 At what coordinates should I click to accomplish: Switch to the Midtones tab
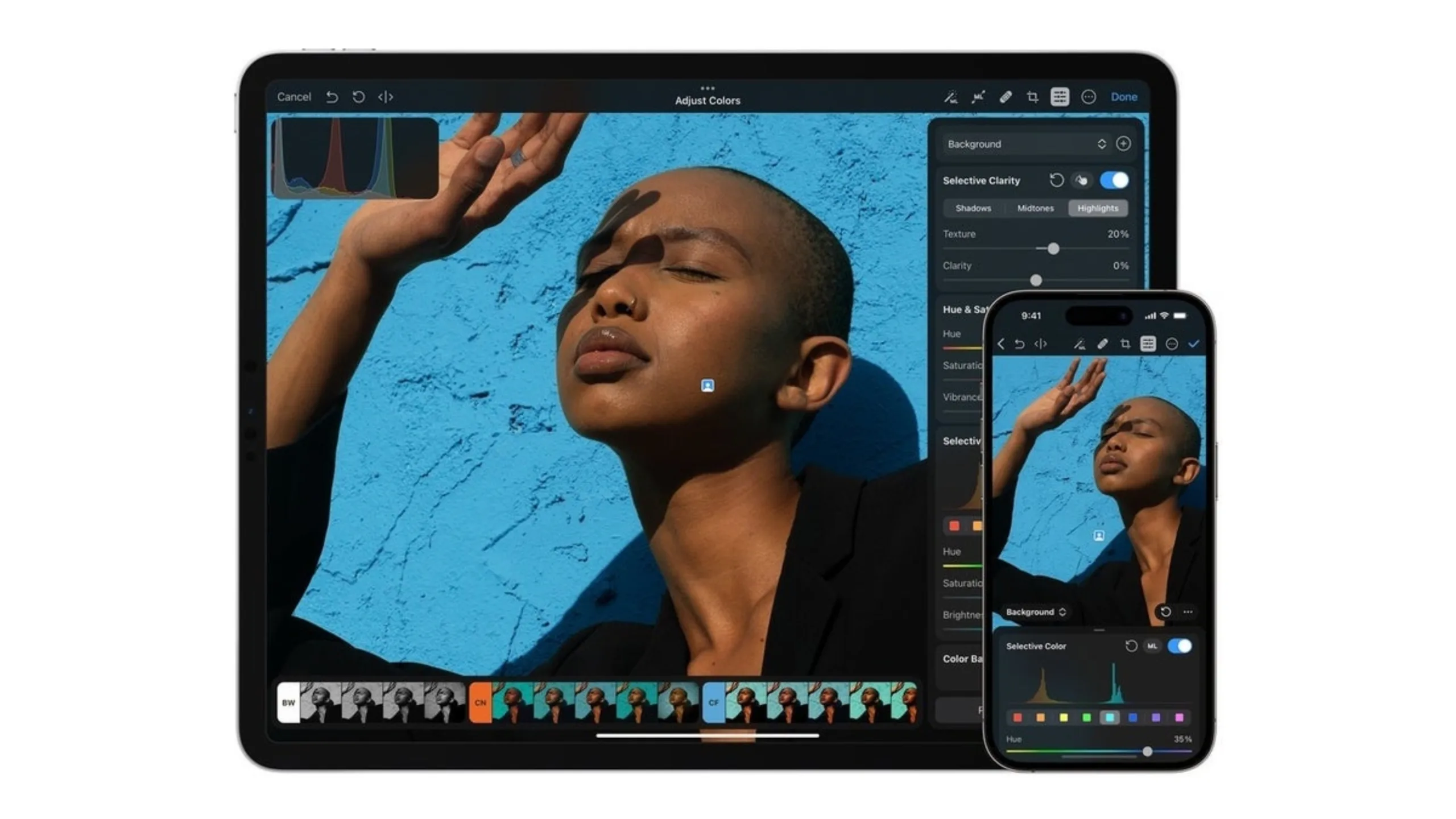pos(1035,208)
